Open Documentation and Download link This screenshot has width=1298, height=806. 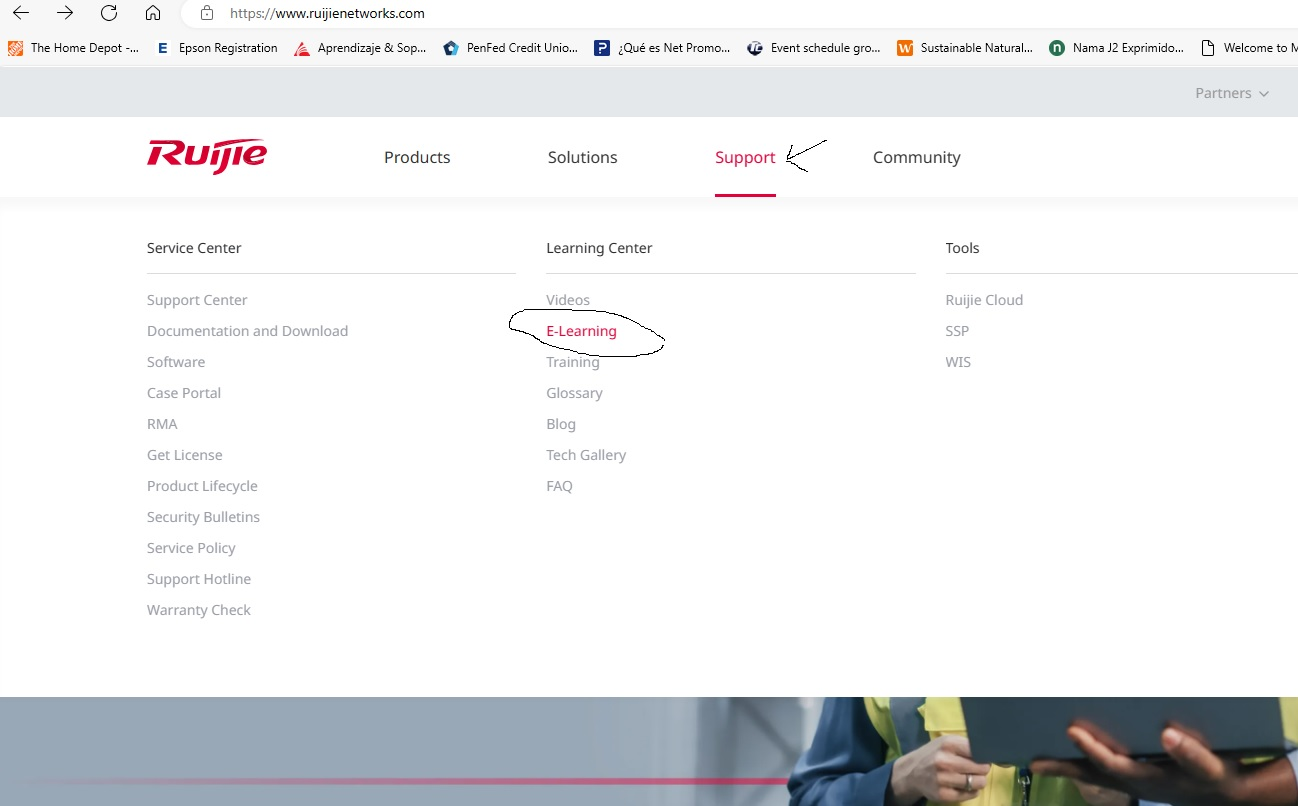click(247, 331)
